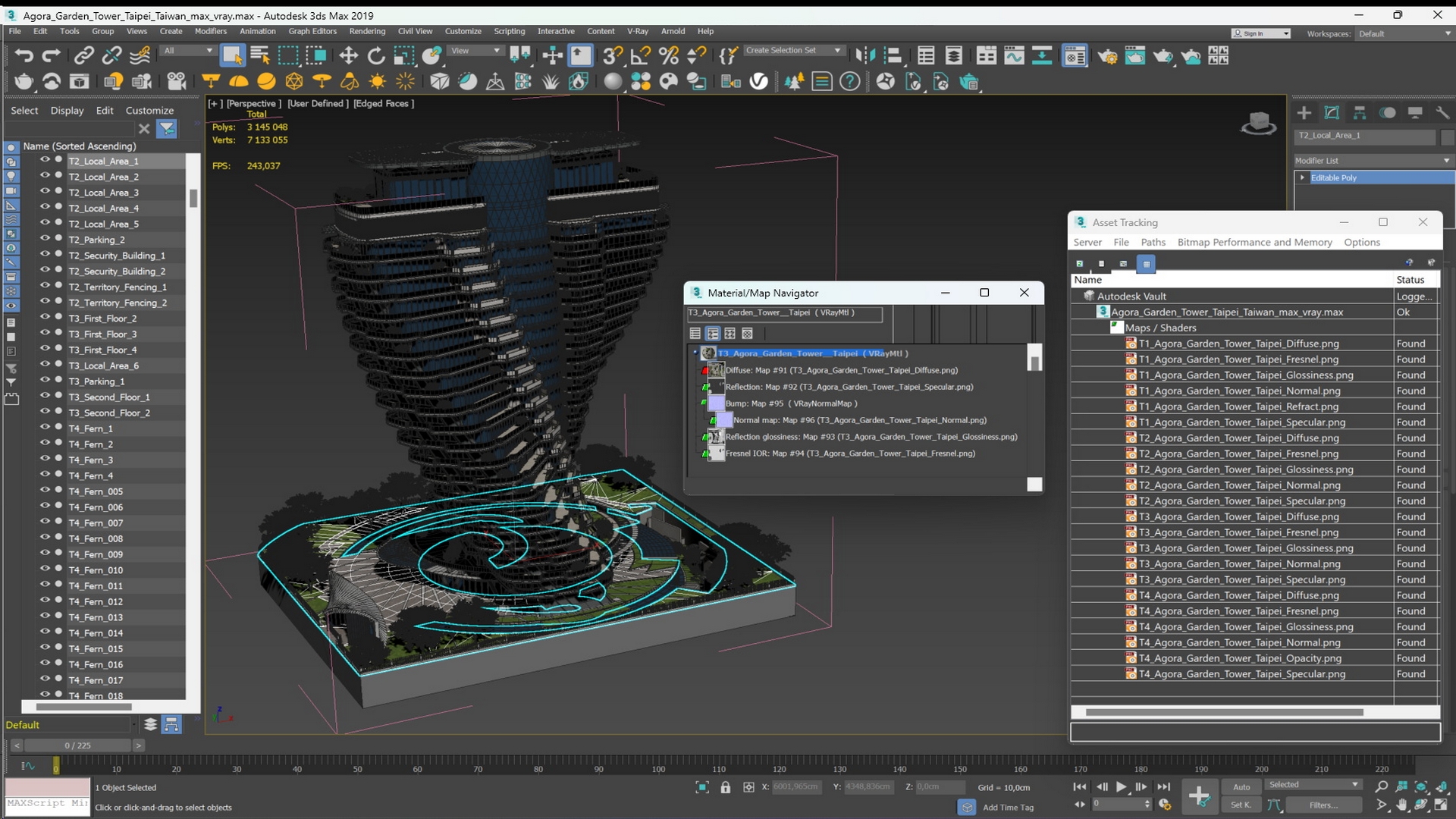Viewport: 1456px width, 819px height.
Task: Open the Sign In dropdown
Action: pos(1260,33)
